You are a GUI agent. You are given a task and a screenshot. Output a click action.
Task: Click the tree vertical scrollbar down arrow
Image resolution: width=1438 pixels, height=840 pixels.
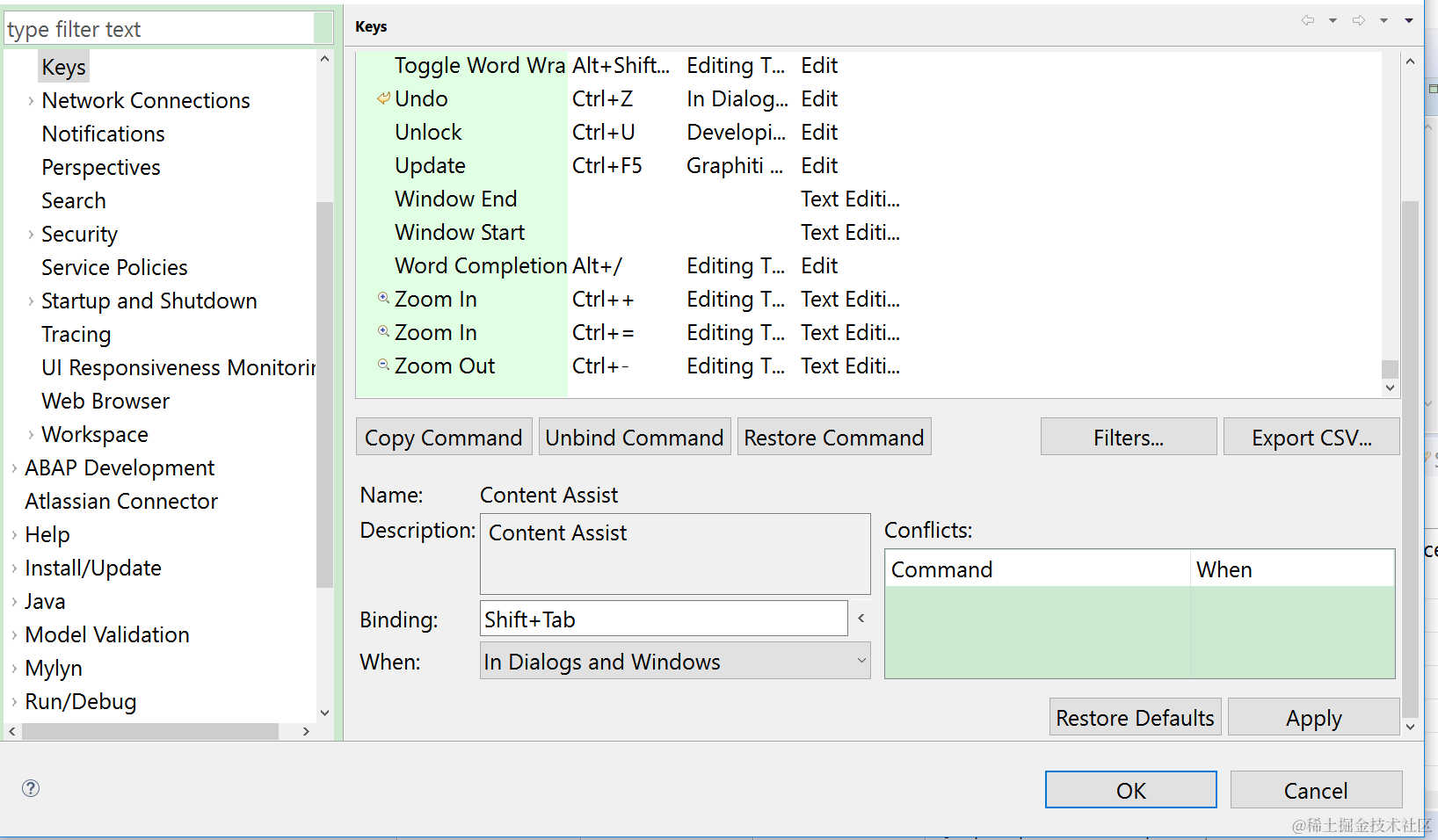pyautogui.click(x=325, y=713)
